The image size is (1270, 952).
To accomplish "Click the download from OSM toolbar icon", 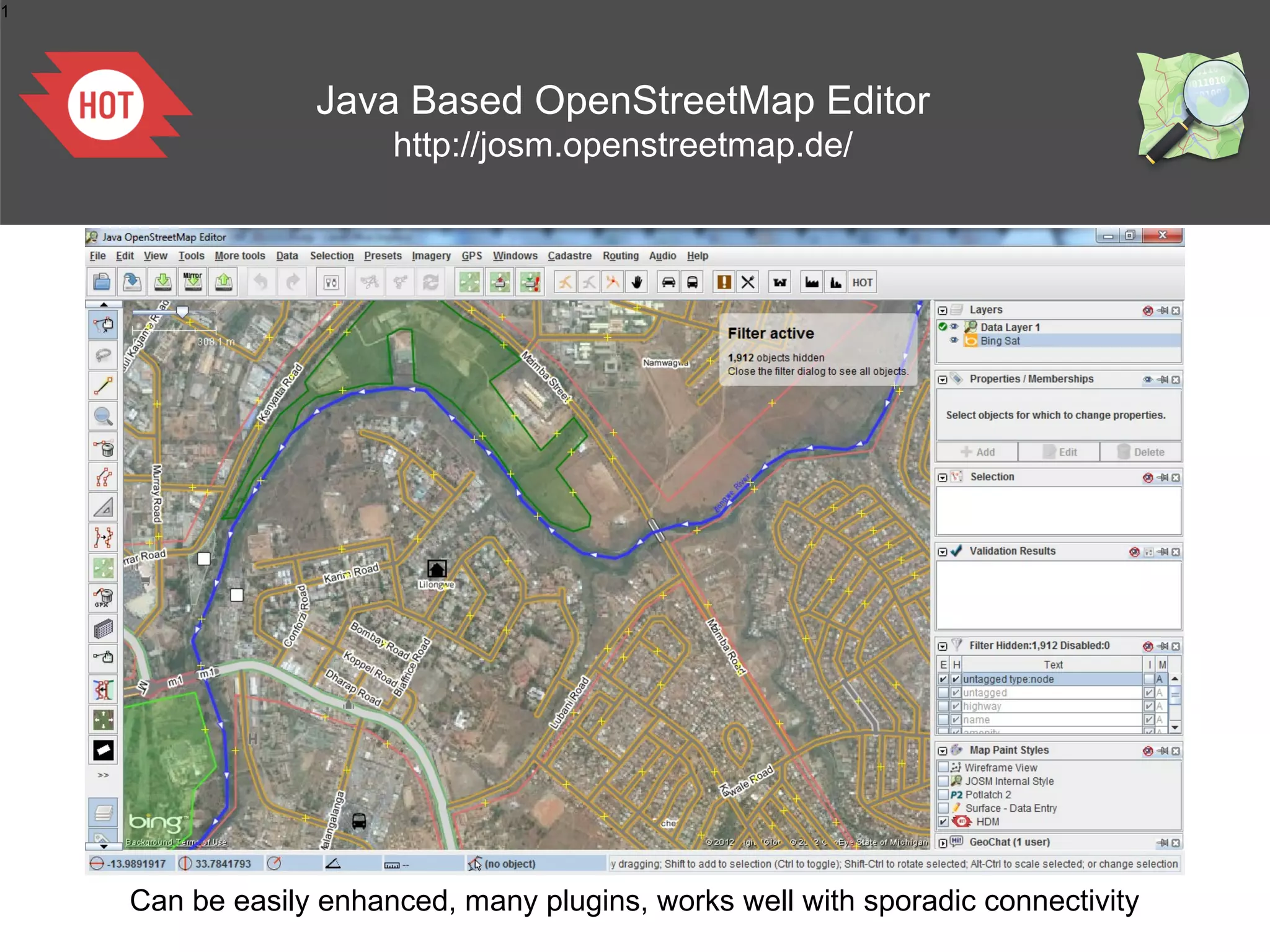I will [x=162, y=283].
